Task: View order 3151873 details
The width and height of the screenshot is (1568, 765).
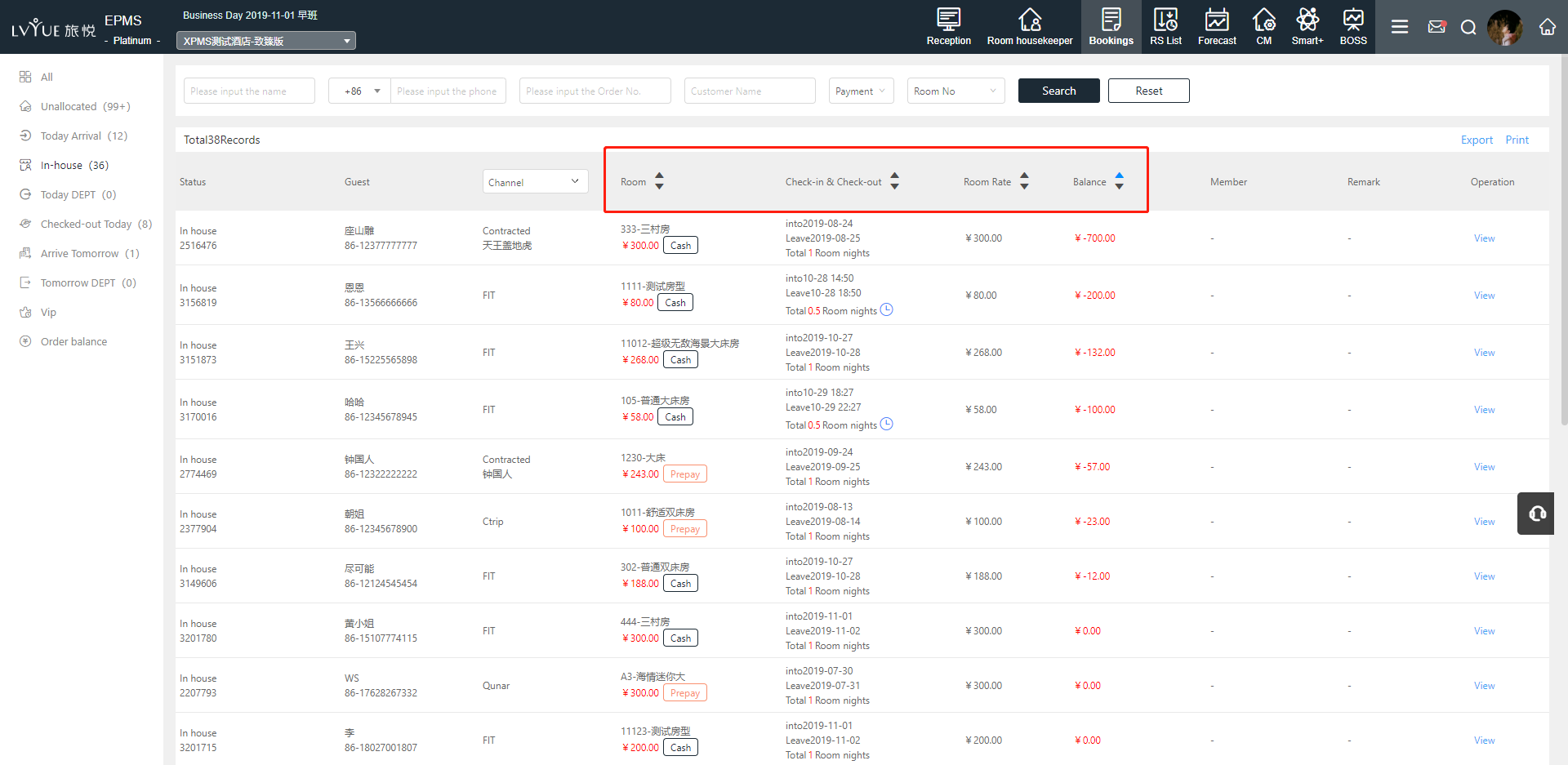Action: coord(1484,353)
